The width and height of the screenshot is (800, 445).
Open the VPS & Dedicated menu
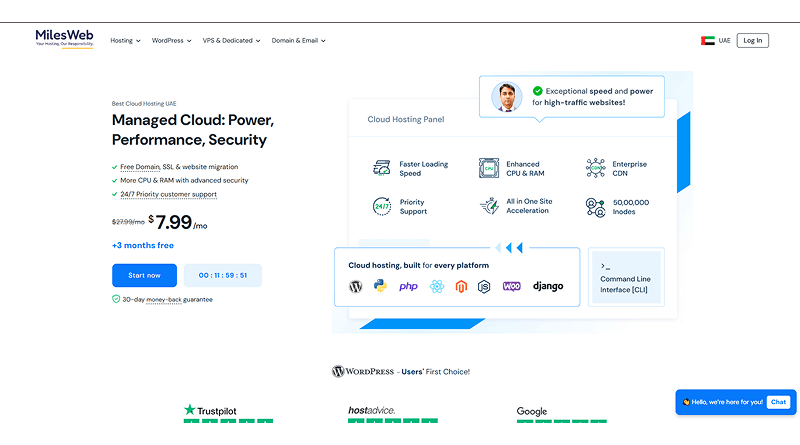click(x=232, y=40)
